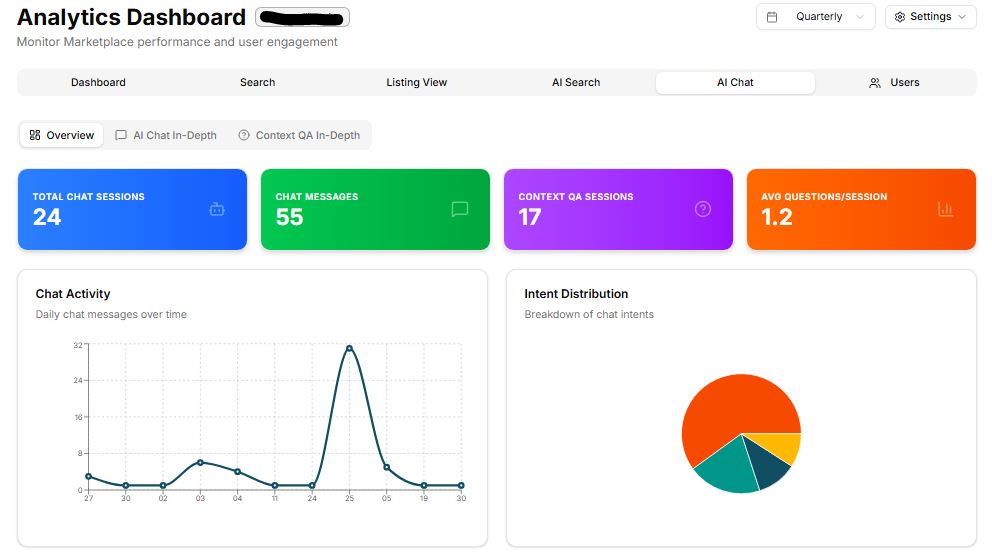Image resolution: width=992 pixels, height=558 pixels.
Task: Expand the Settings dropdown chevron
Action: 962,17
